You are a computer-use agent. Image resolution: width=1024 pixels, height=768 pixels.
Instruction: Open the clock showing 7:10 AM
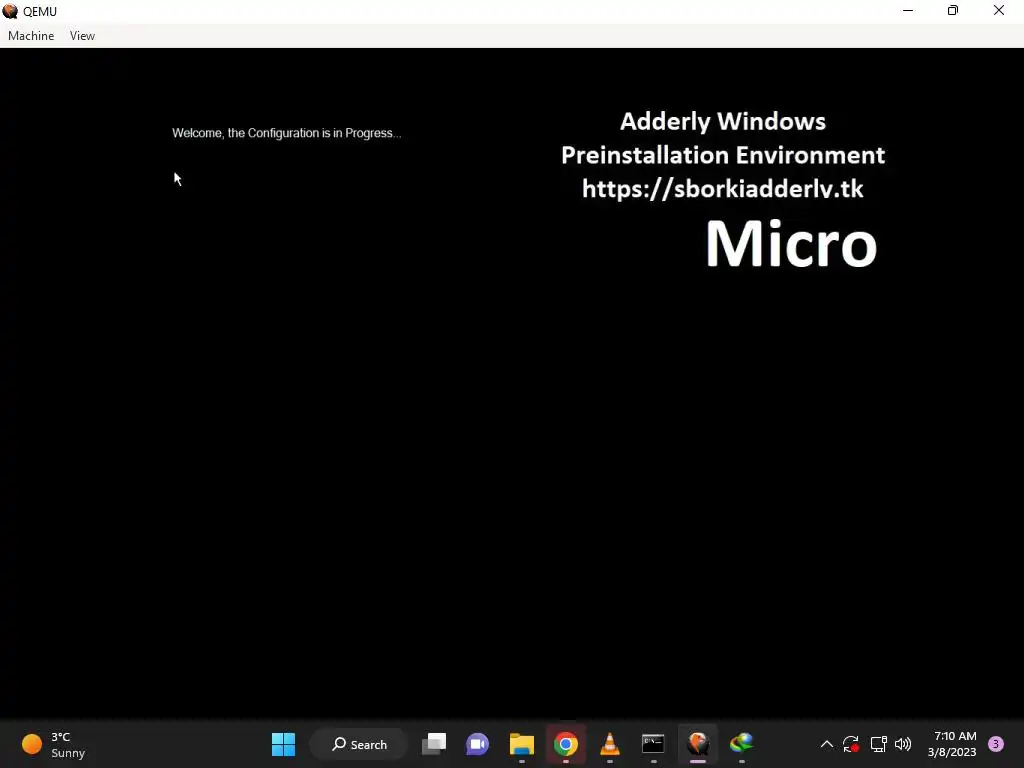(x=952, y=744)
